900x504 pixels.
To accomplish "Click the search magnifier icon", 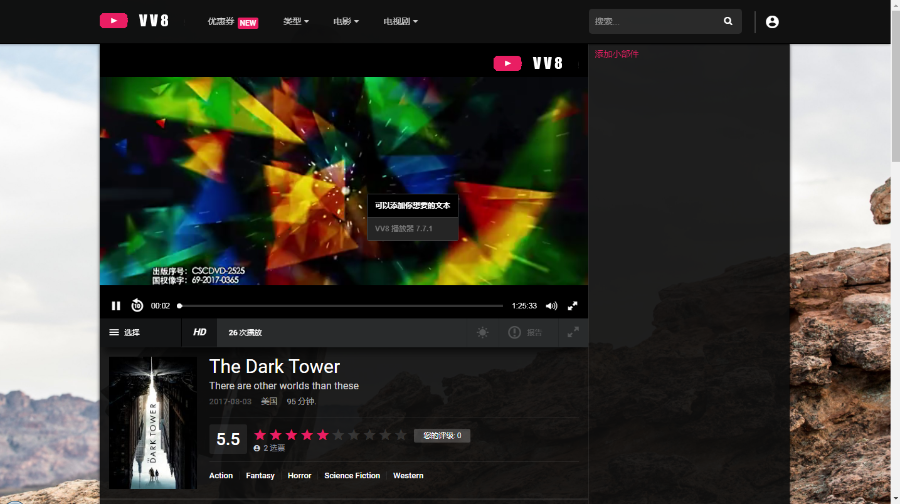I will 728,21.
